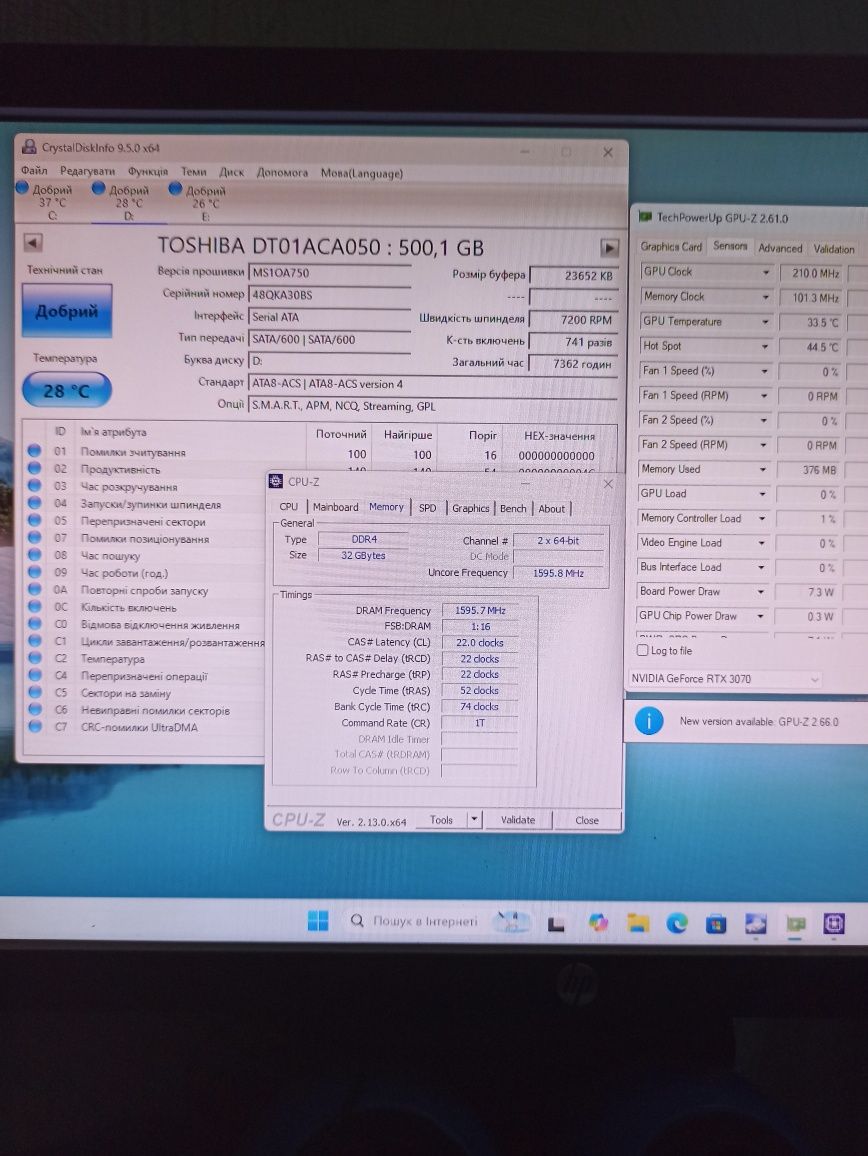
Task: Switch to CPU-Z taskbar icon
Action: point(834,923)
